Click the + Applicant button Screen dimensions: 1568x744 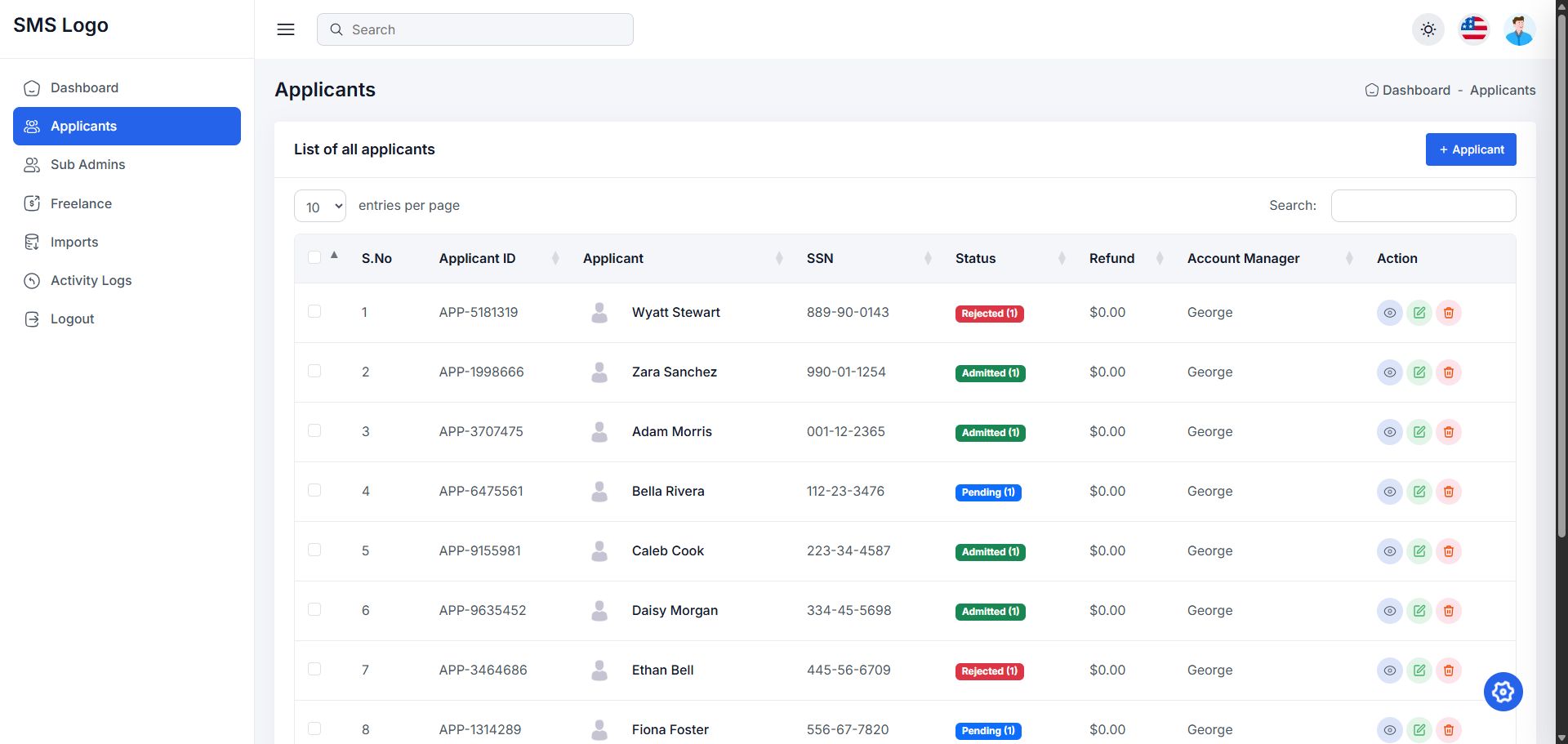[x=1470, y=149]
